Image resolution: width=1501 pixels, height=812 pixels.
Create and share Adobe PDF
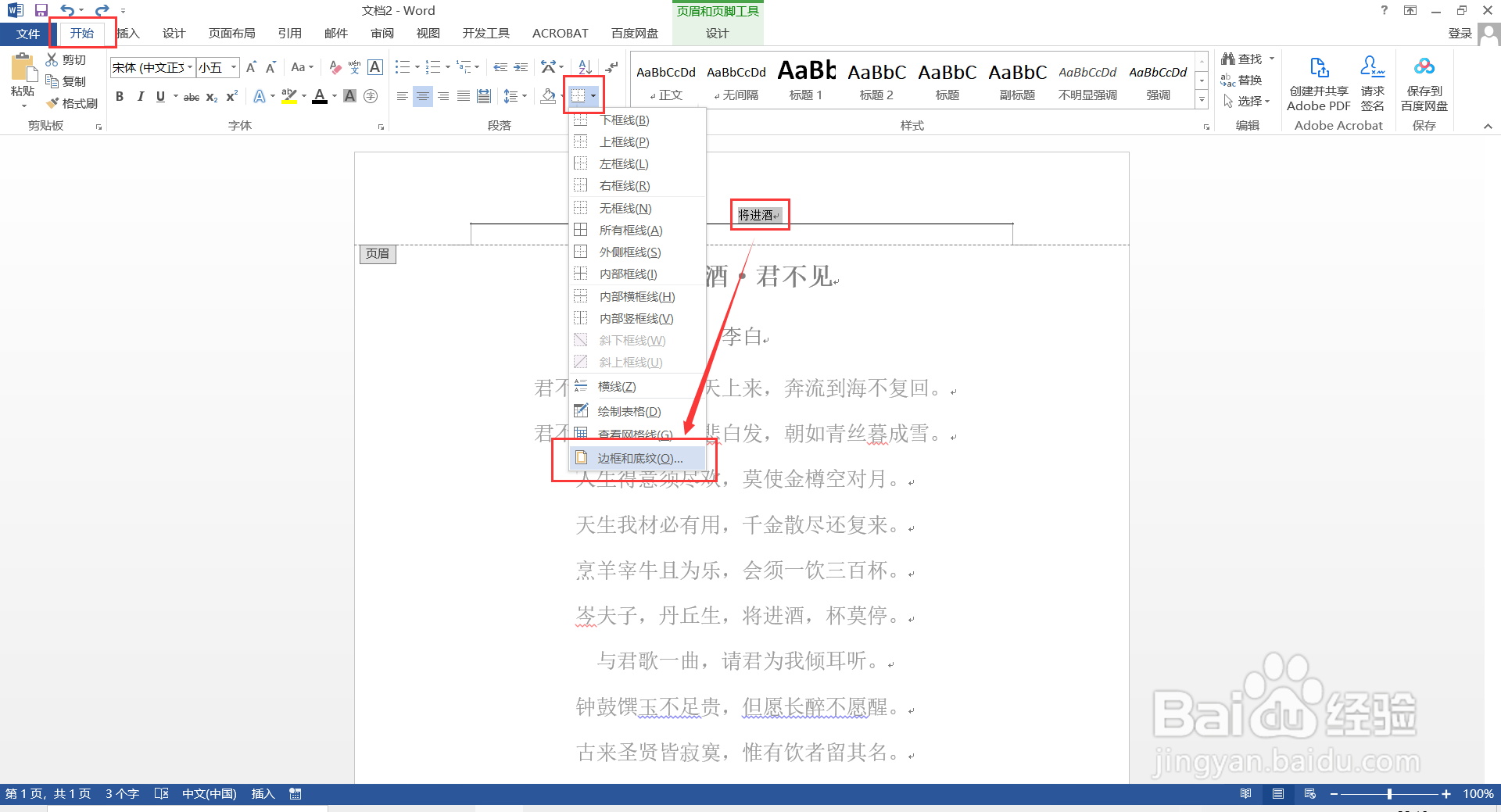pyautogui.click(x=1318, y=78)
